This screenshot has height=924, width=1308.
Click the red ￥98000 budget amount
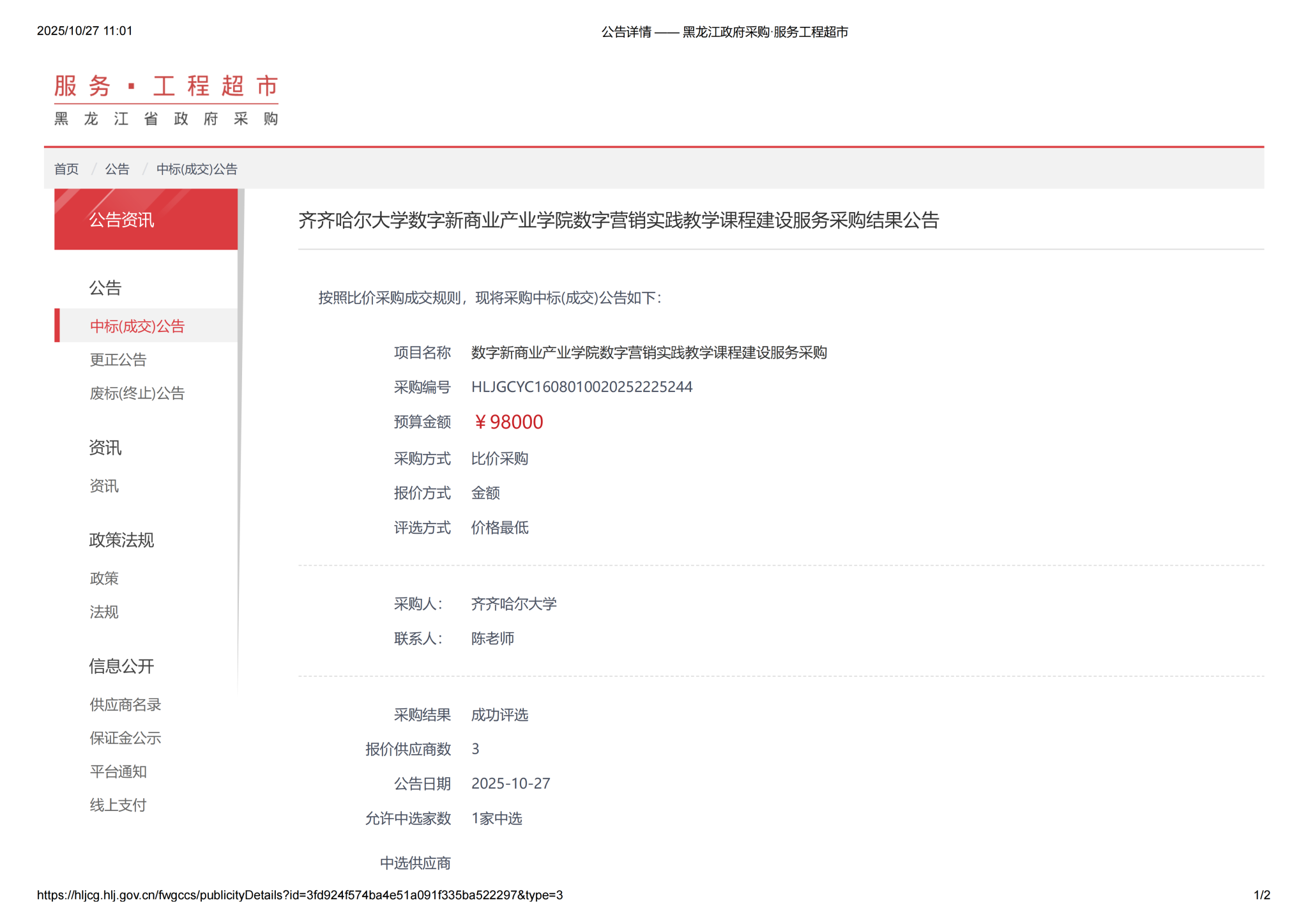coord(508,422)
